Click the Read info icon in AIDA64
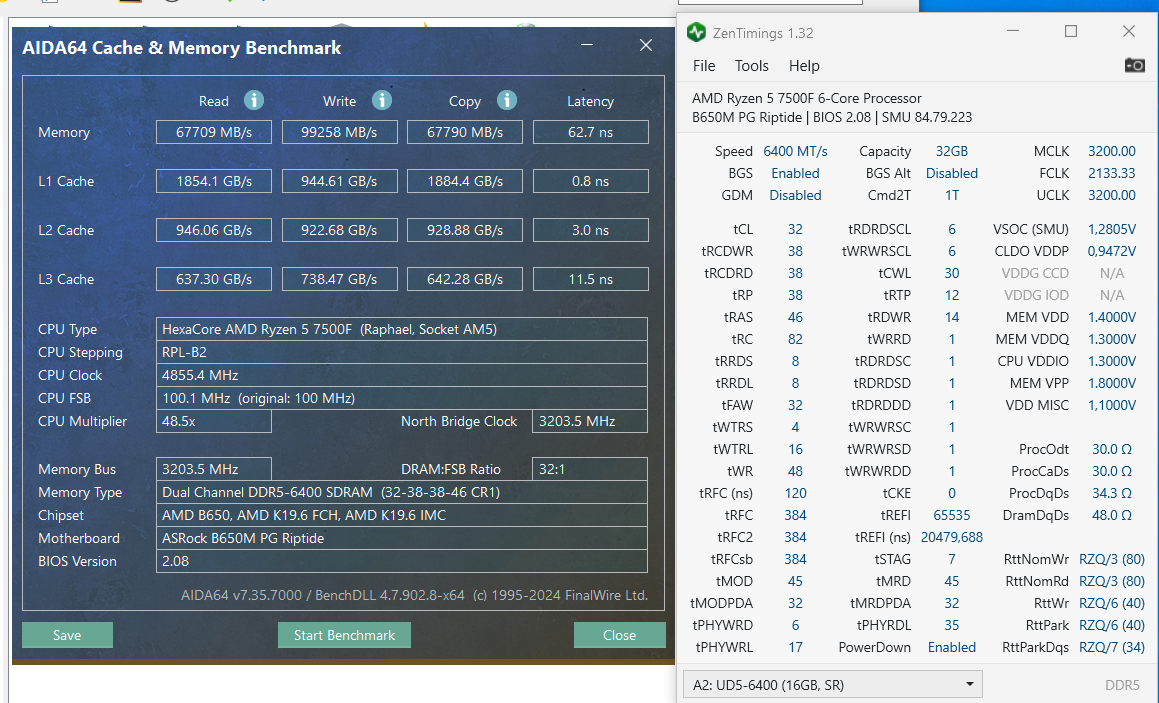Image resolution: width=1159 pixels, height=703 pixels. (x=254, y=100)
